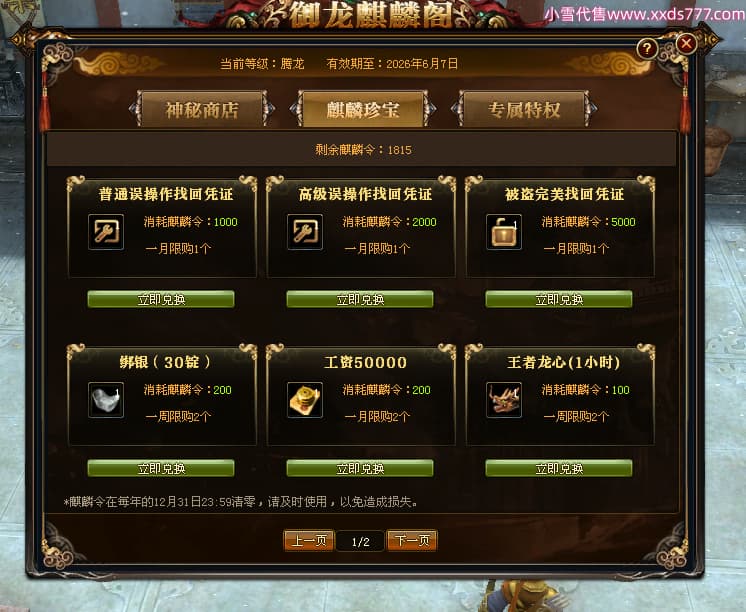Viewport: 746px width, 612px height.
Task: Click 立即兑换 under 高级误操作找回凭证
Action: click(x=360, y=299)
